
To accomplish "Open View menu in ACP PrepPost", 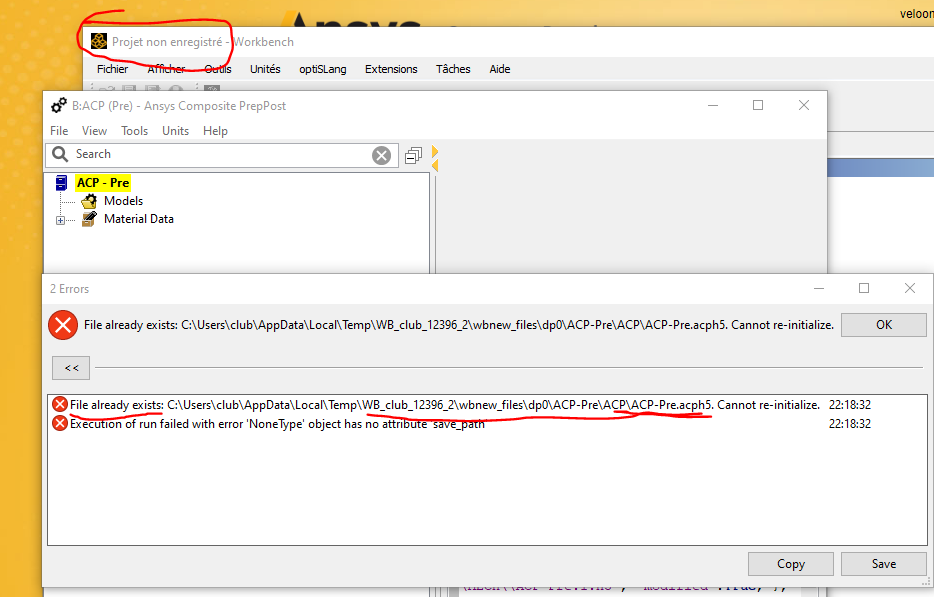I will click(94, 130).
